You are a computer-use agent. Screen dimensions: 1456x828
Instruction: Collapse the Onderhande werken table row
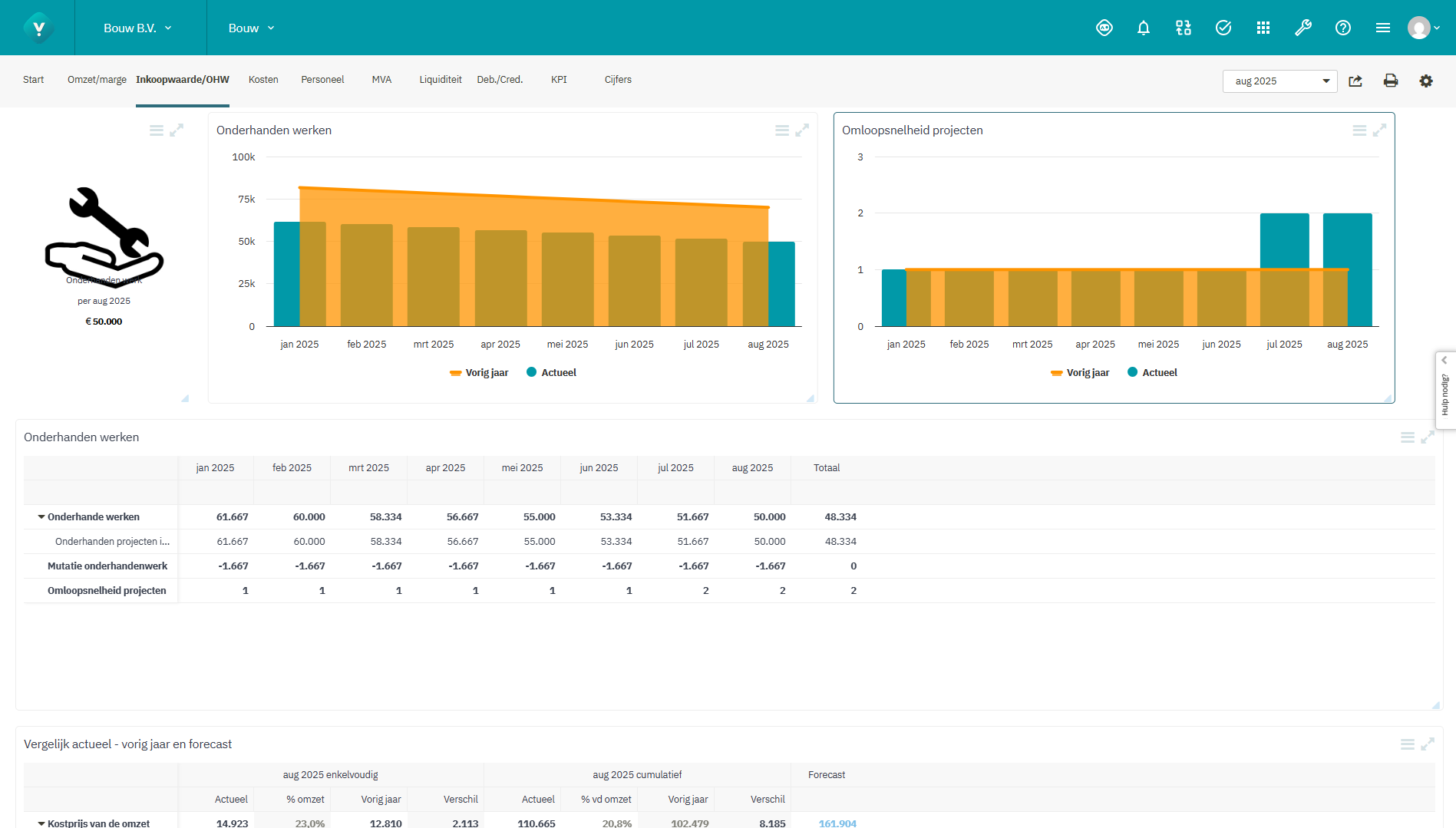pyautogui.click(x=41, y=517)
